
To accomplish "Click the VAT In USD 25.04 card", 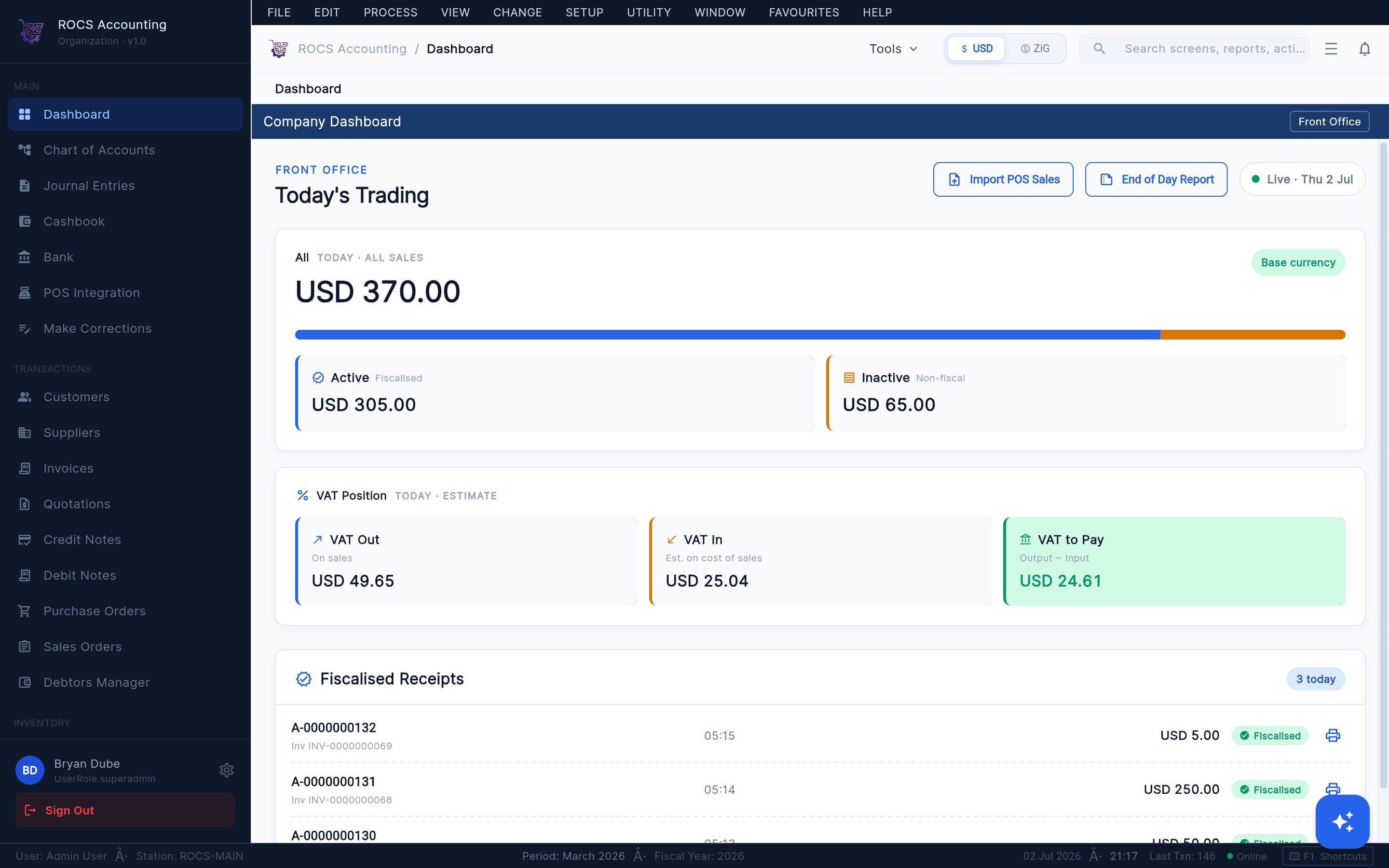I will (x=819, y=561).
